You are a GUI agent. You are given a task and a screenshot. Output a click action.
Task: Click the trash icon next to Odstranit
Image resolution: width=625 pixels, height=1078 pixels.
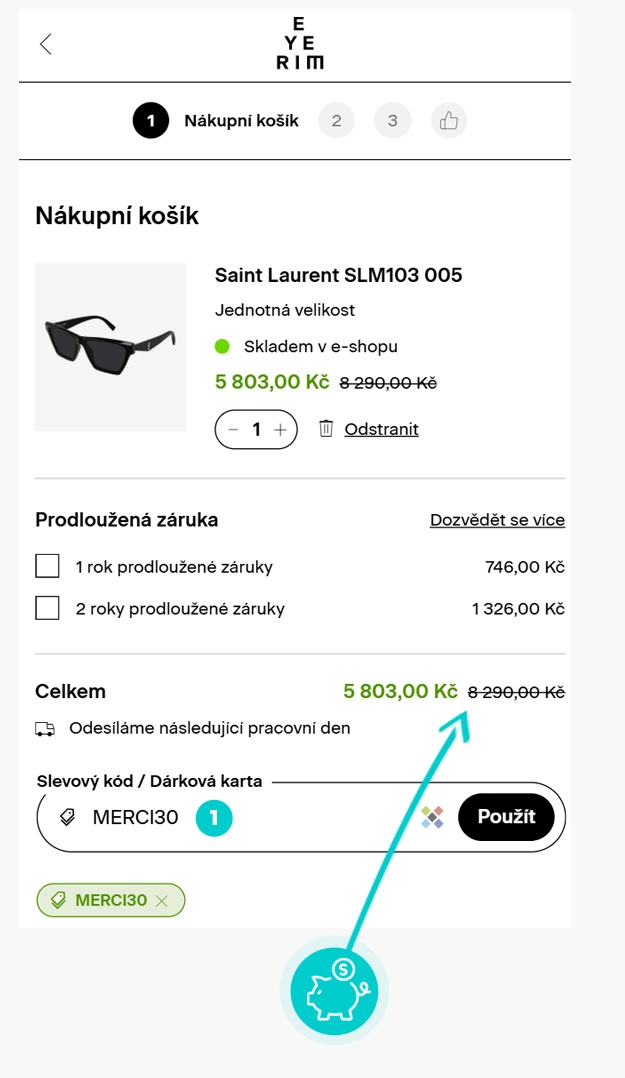pyautogui.click(x=326, y=429)
